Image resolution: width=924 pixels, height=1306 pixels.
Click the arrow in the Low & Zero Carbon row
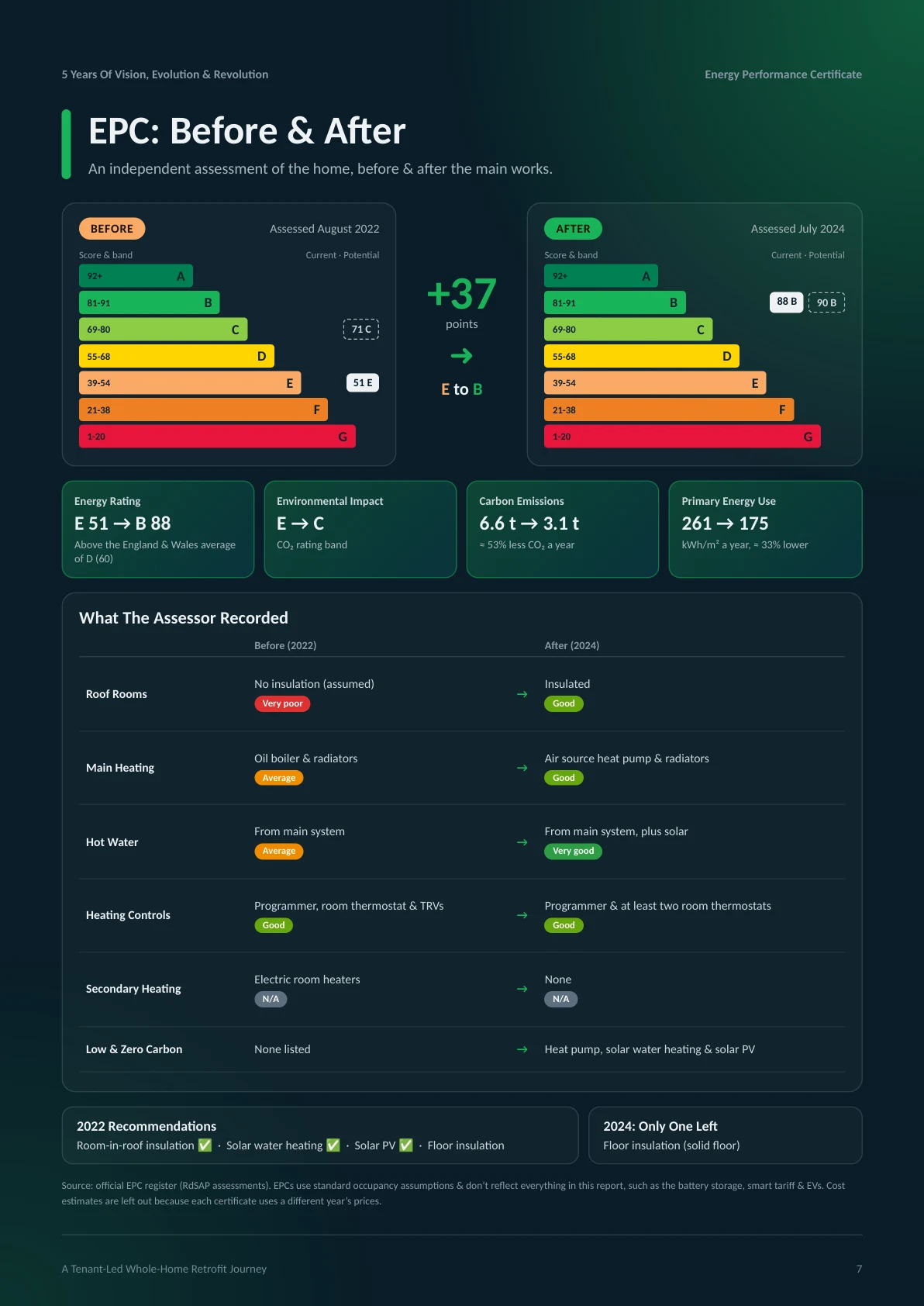522,1049
